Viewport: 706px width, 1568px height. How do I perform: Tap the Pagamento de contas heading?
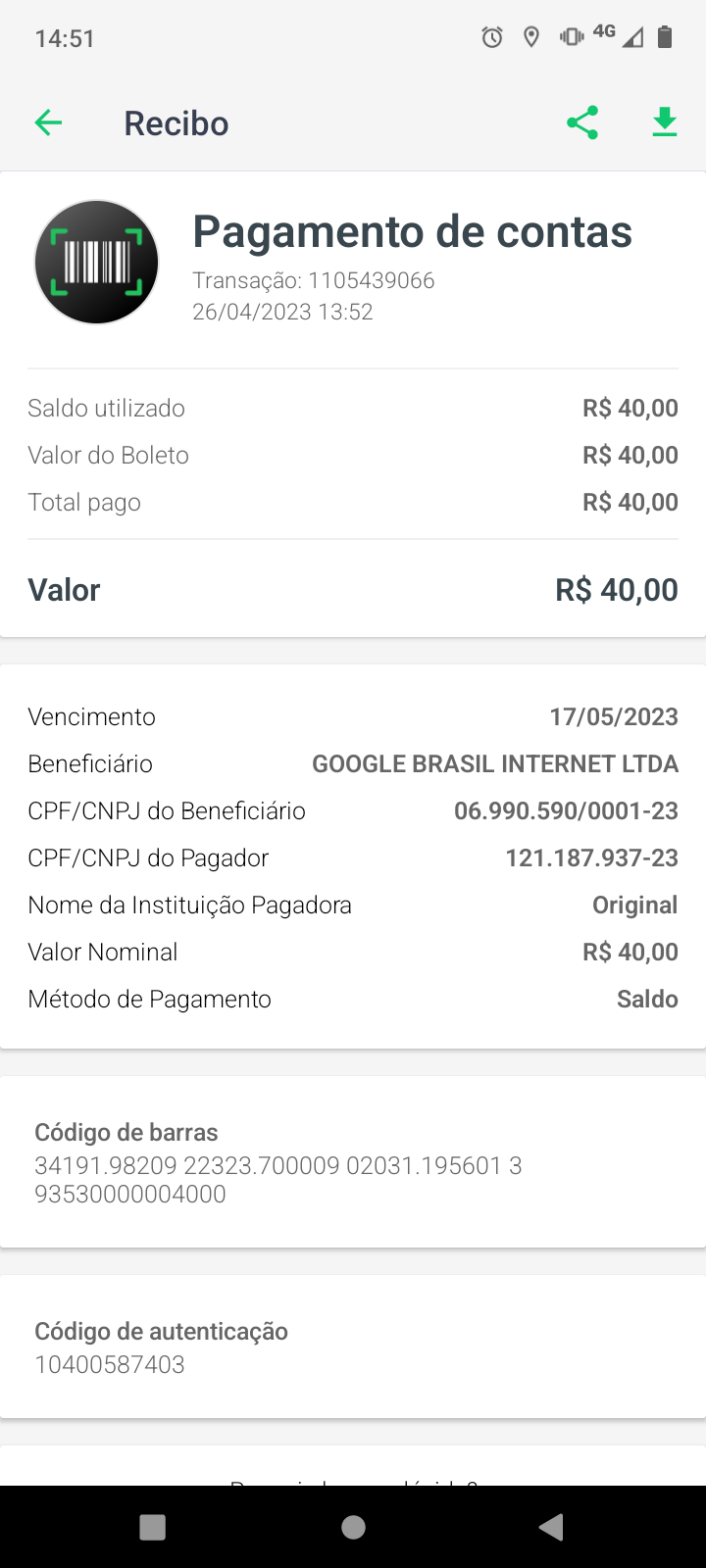coord(412,232)
